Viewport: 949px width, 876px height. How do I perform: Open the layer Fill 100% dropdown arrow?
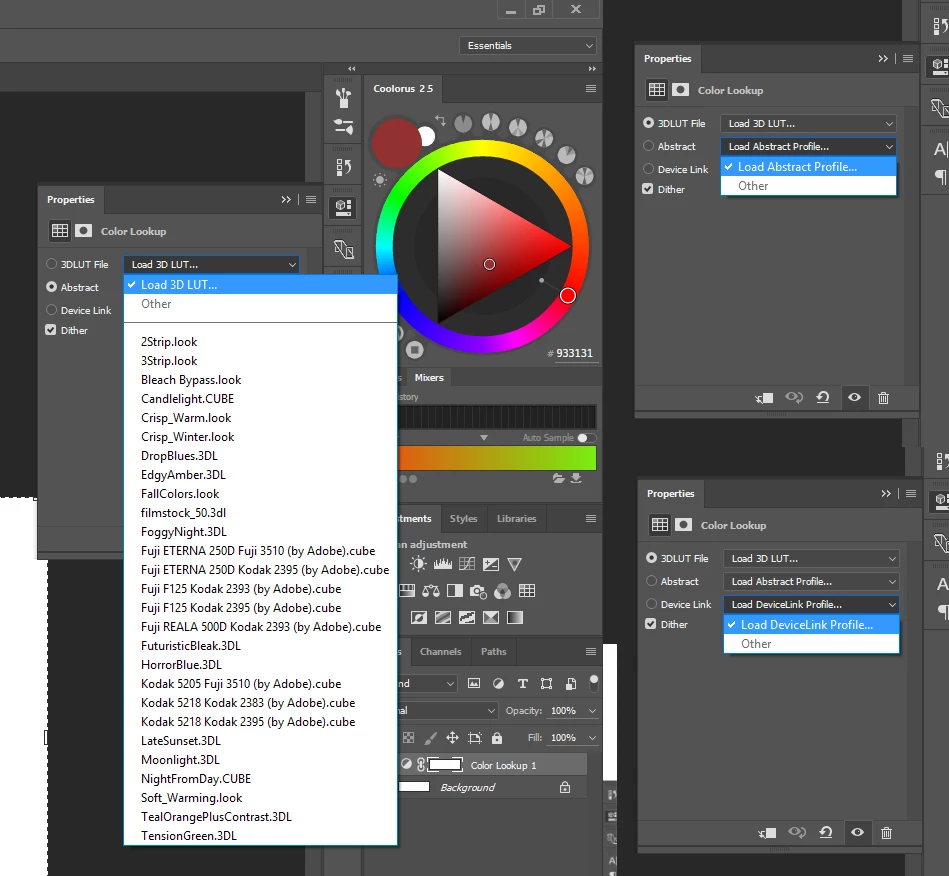(x=592, y=737)
